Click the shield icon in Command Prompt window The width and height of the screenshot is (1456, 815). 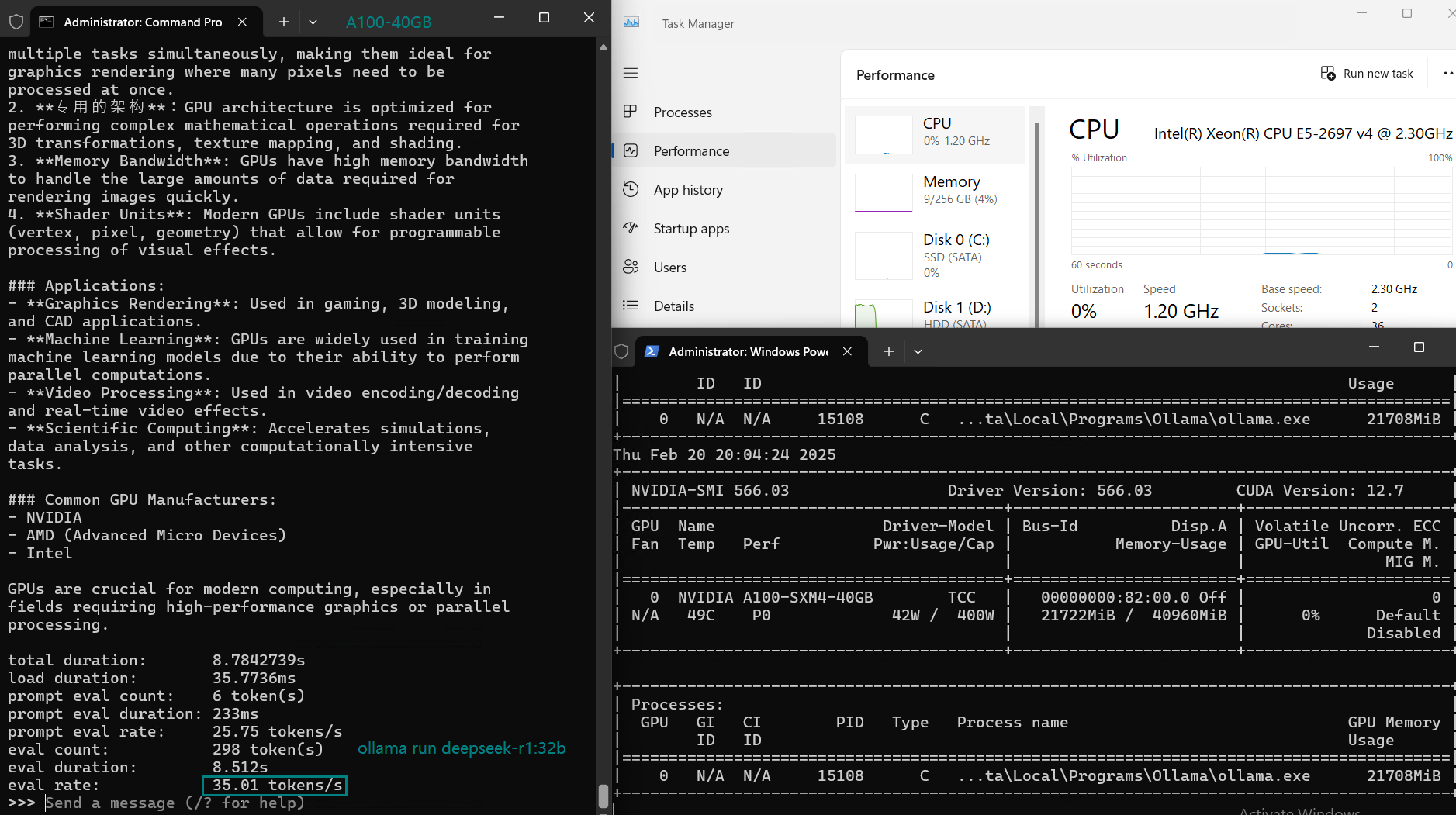(x=16, y=22)
